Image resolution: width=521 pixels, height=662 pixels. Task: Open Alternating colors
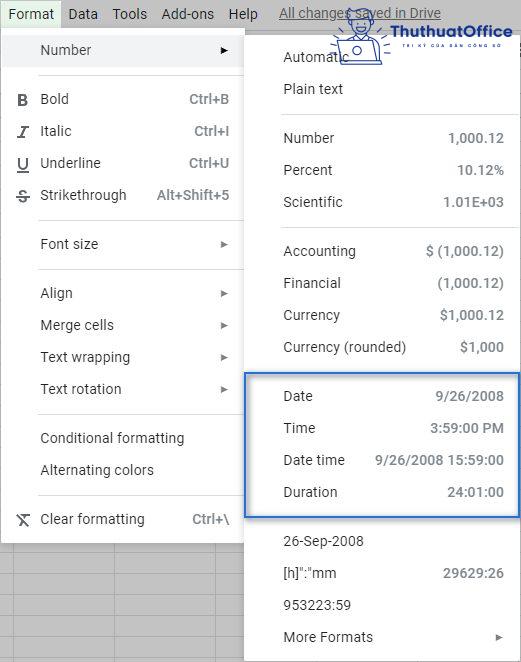[123, 470]
